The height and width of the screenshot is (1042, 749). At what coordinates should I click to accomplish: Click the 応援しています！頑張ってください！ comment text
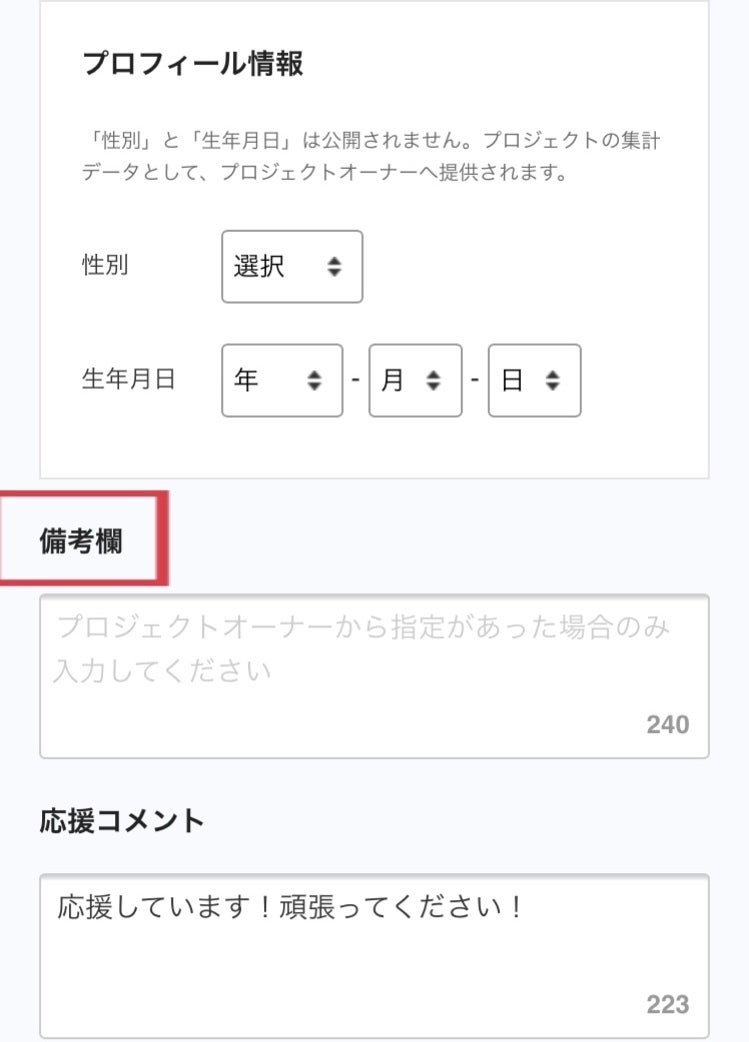pos(291,908)
